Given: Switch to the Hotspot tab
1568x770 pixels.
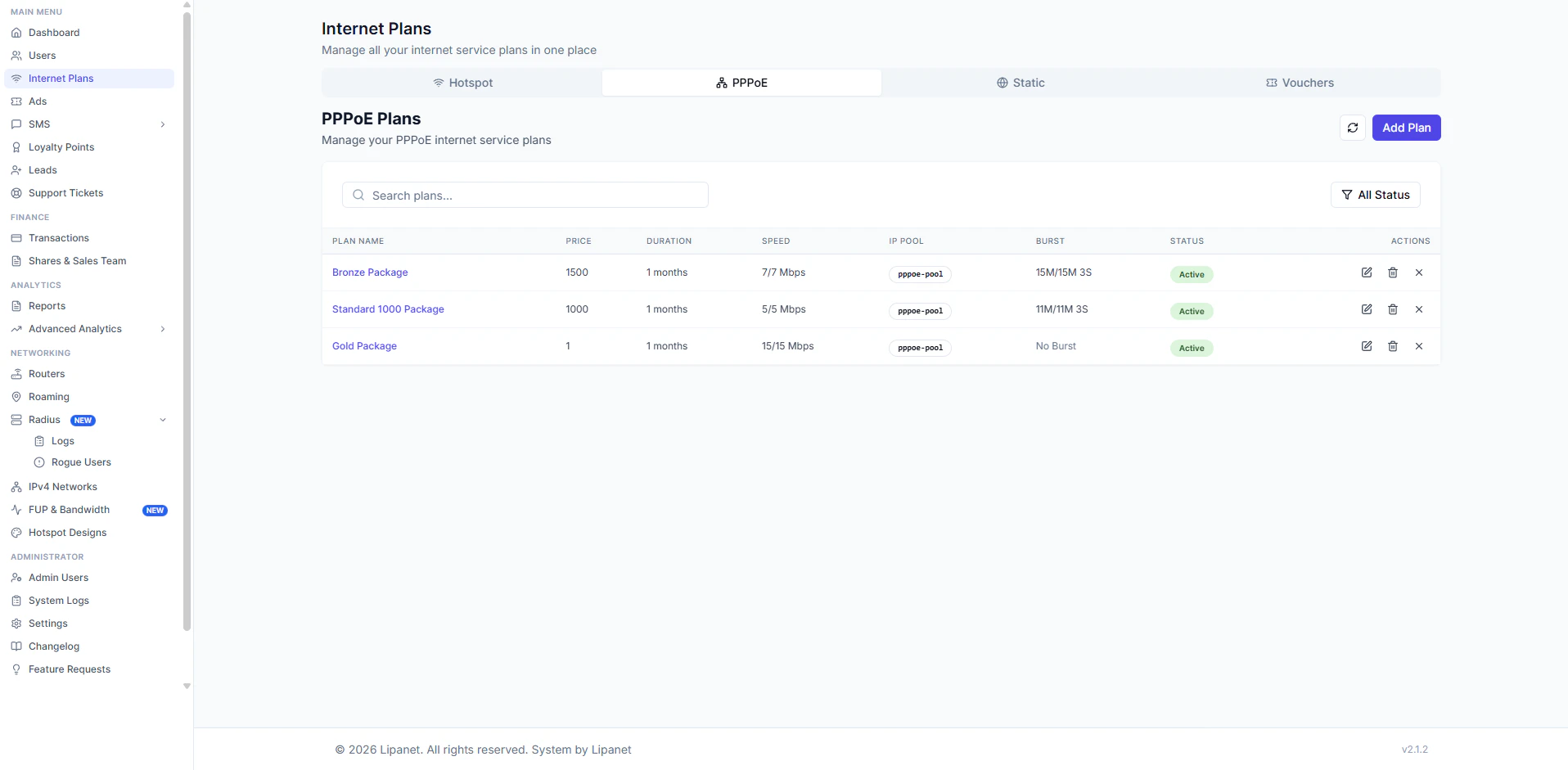Looking at the screenshot, I should 462,83.
